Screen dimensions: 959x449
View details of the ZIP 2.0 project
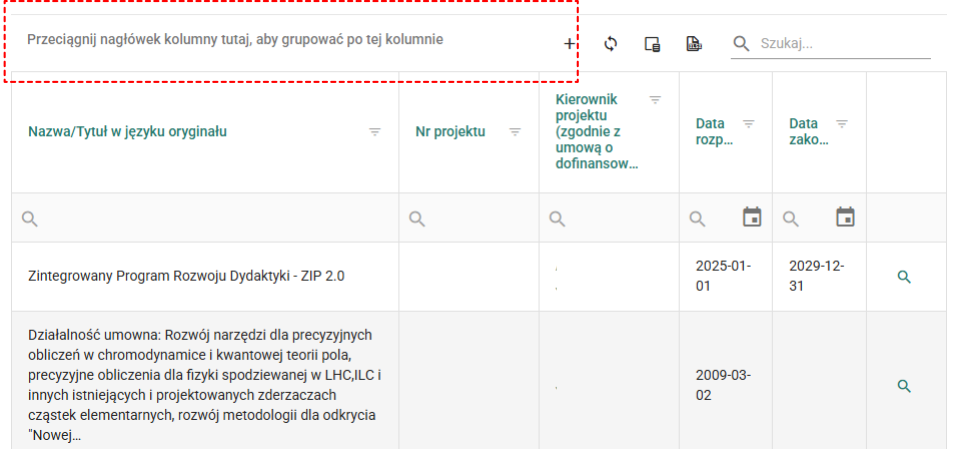(x=904, y=277)
